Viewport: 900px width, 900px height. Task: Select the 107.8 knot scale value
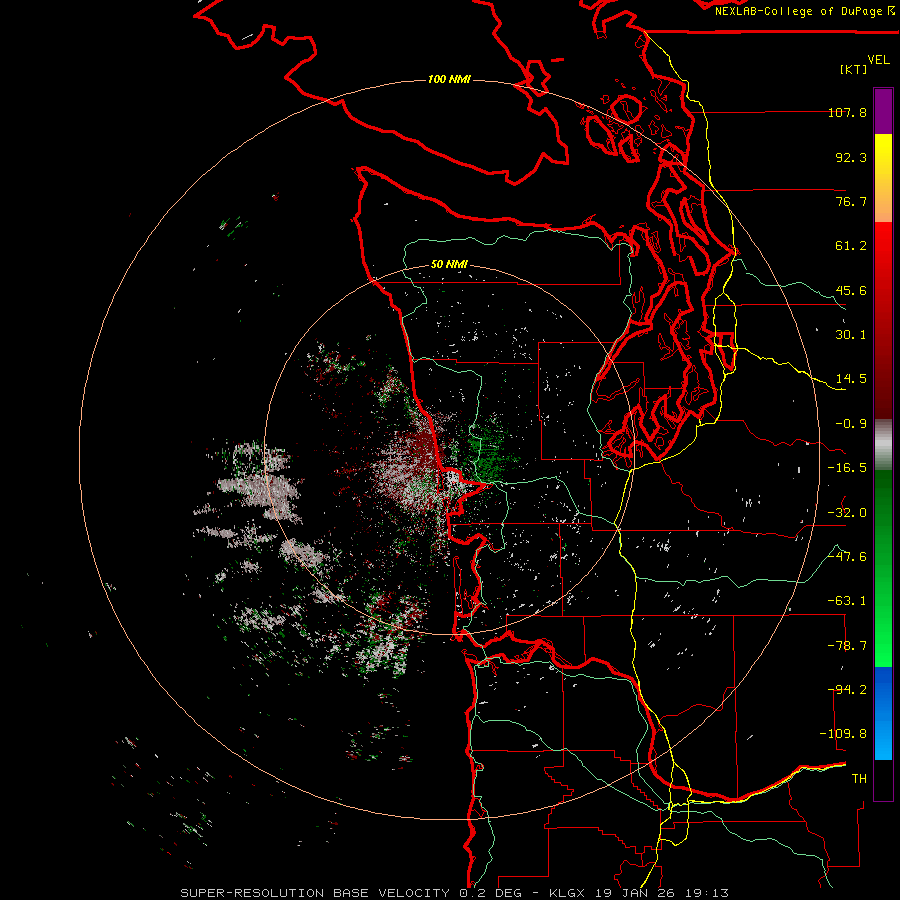[x=847, y=112]
